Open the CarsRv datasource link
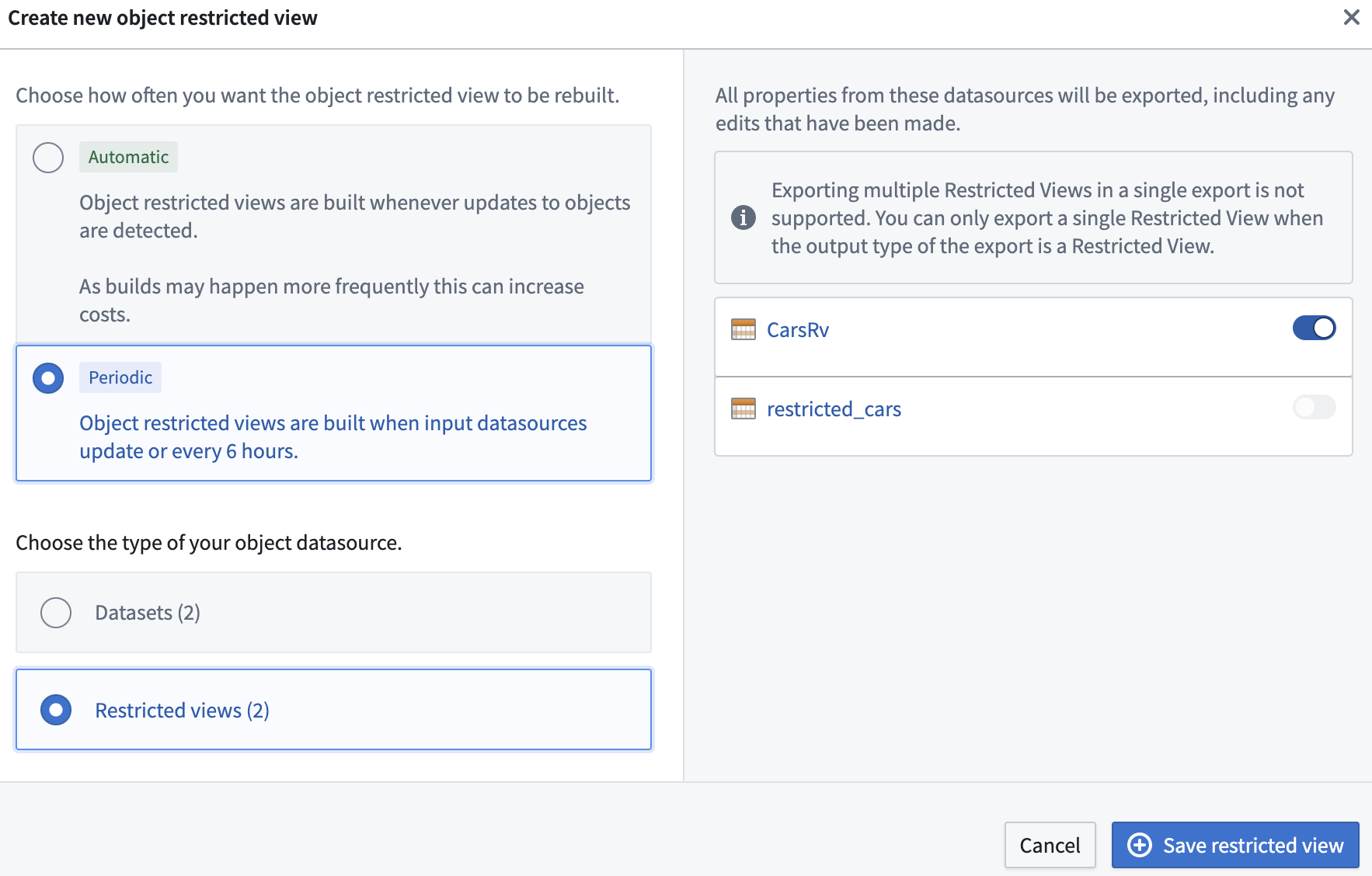This screenshot has height=876, width=1372. (x=798, y=330)
